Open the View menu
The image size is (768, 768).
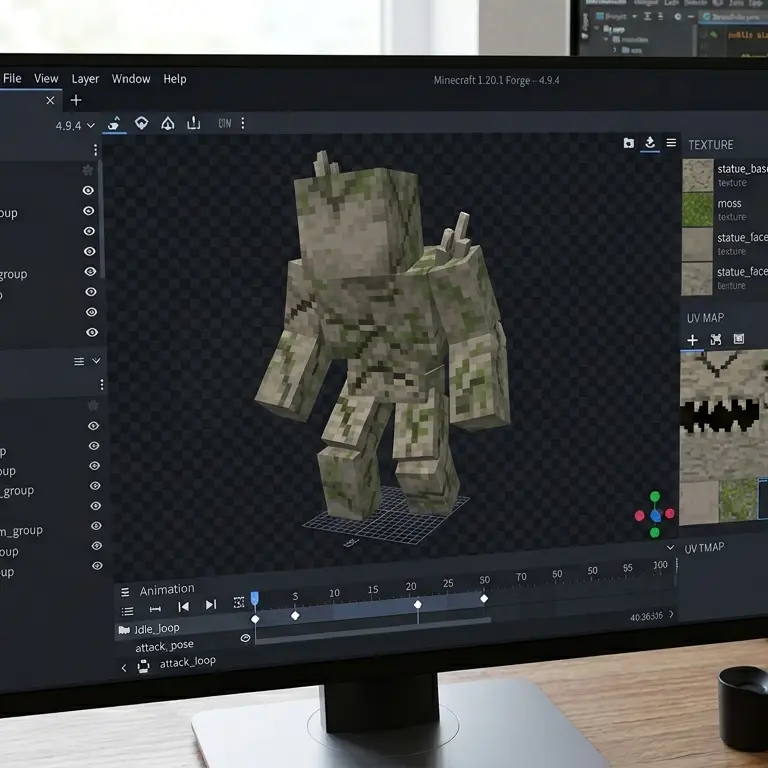[46, 78]
